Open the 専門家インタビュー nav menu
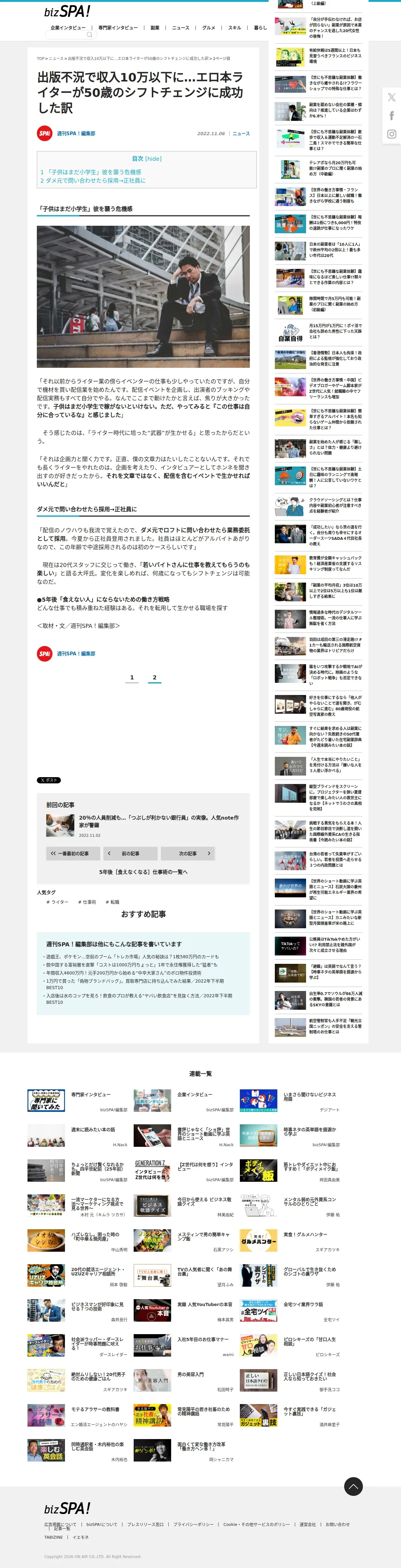401x1568 pixels. pyautogui.click(x=118, y=27)
